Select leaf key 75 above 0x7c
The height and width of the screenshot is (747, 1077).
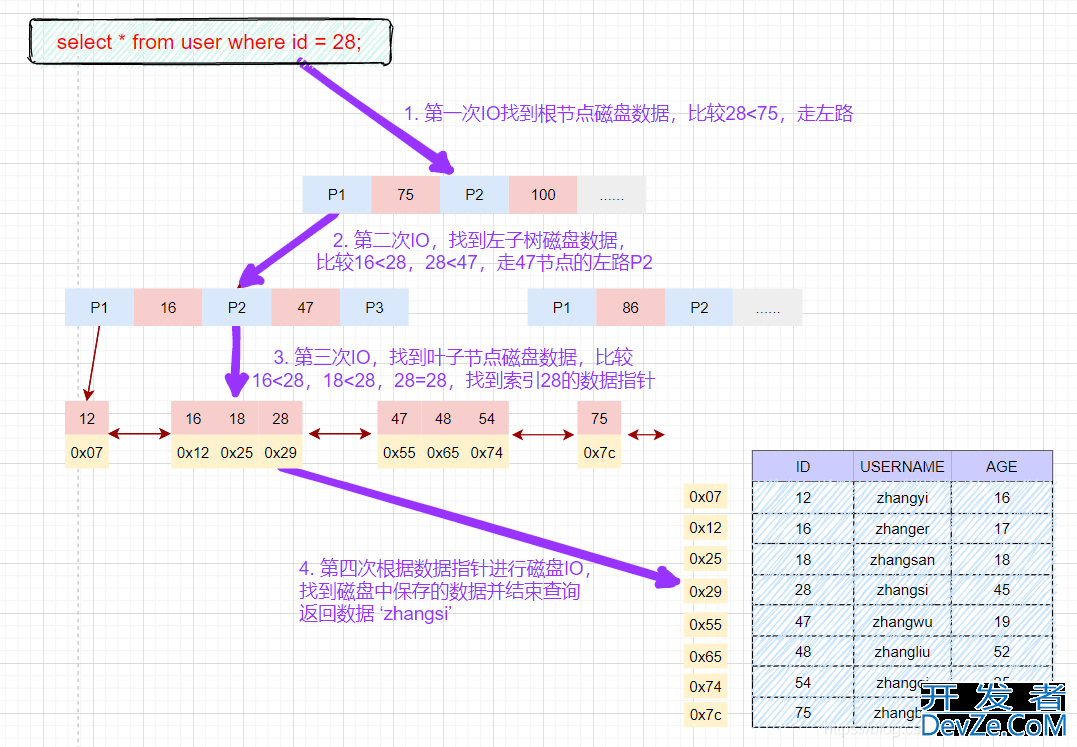[599, 418]
